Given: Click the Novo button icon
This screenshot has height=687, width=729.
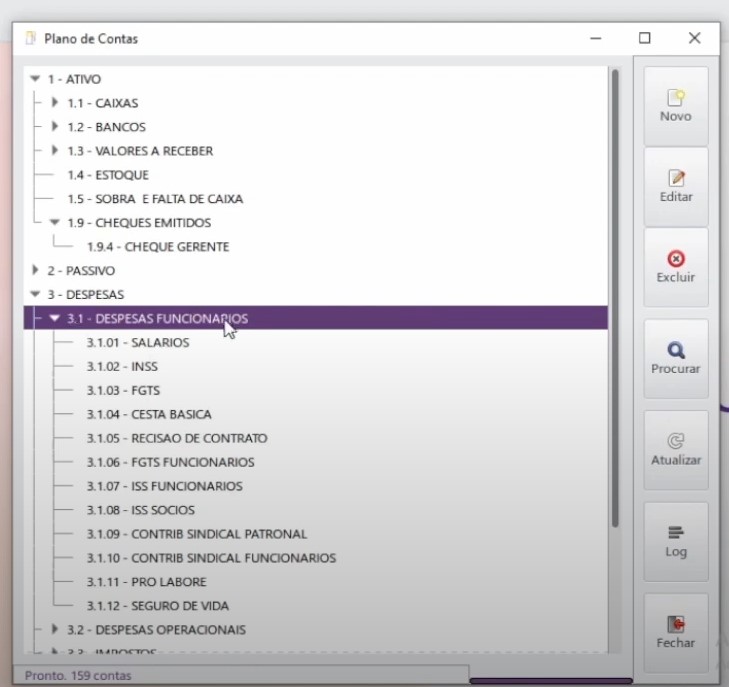Looking at the screenshot, I should click(x=676, y=97).
